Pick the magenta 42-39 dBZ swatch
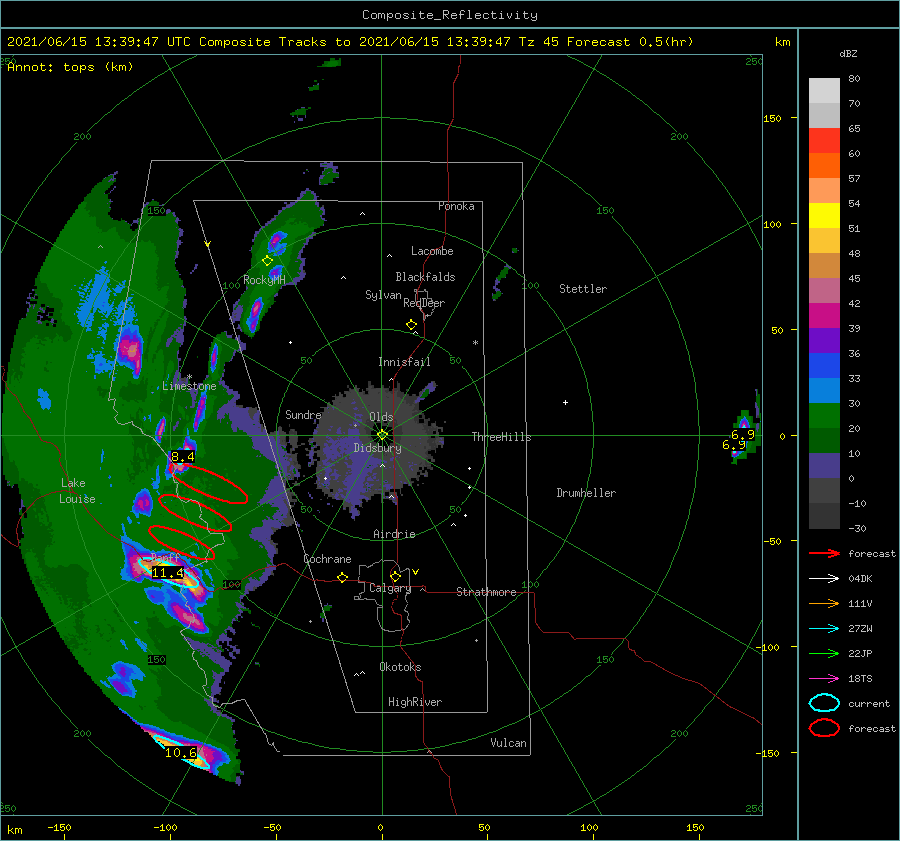Image resolution: width=900 pixels, height=841 pixels. [x=824, y=316]
